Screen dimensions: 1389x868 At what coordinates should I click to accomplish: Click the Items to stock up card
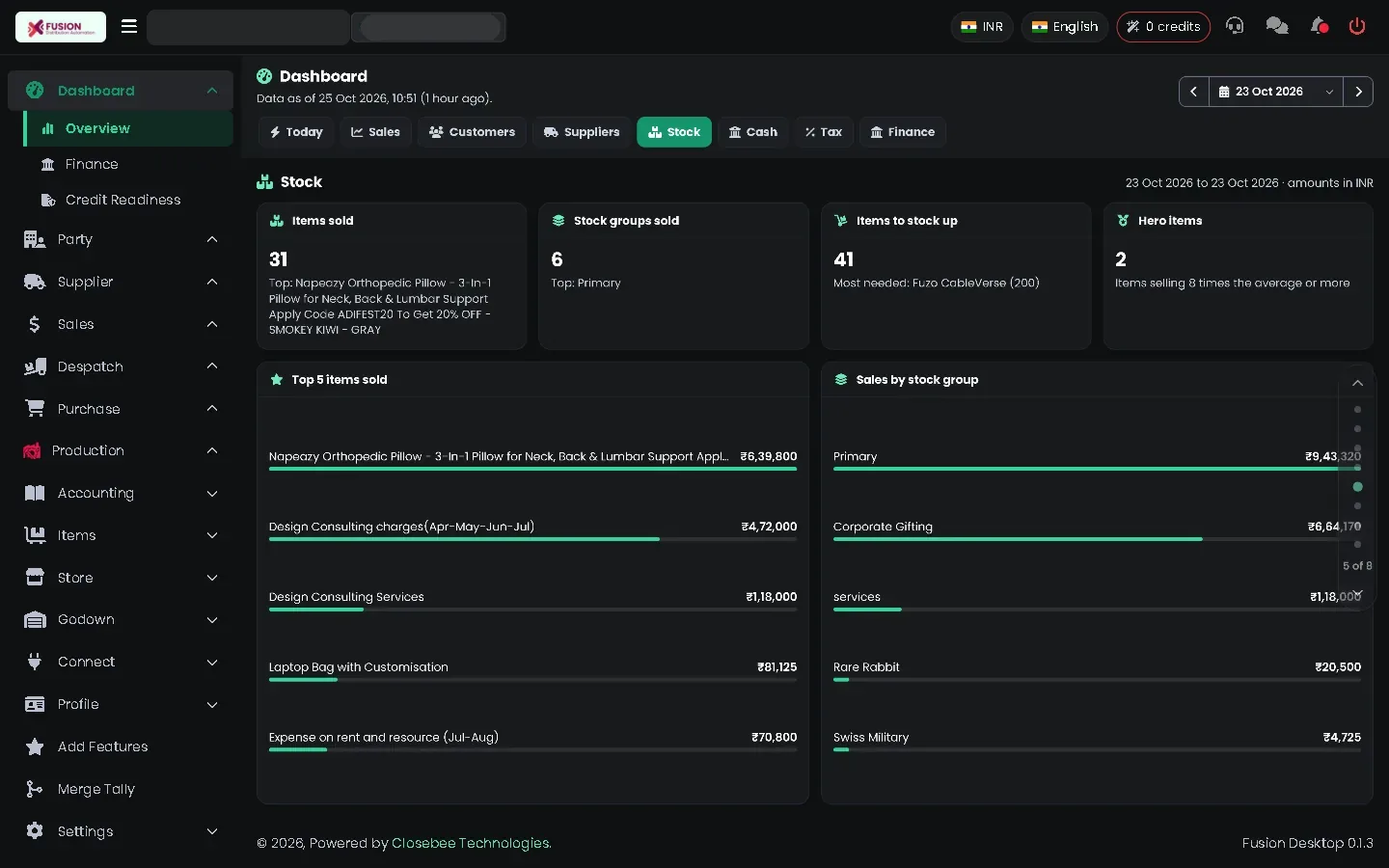pos(956,276)
